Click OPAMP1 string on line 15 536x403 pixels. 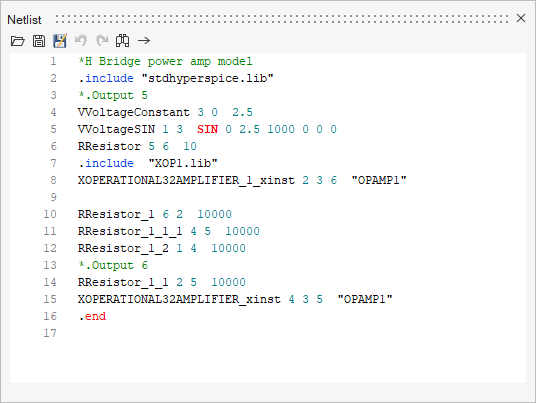365,299
